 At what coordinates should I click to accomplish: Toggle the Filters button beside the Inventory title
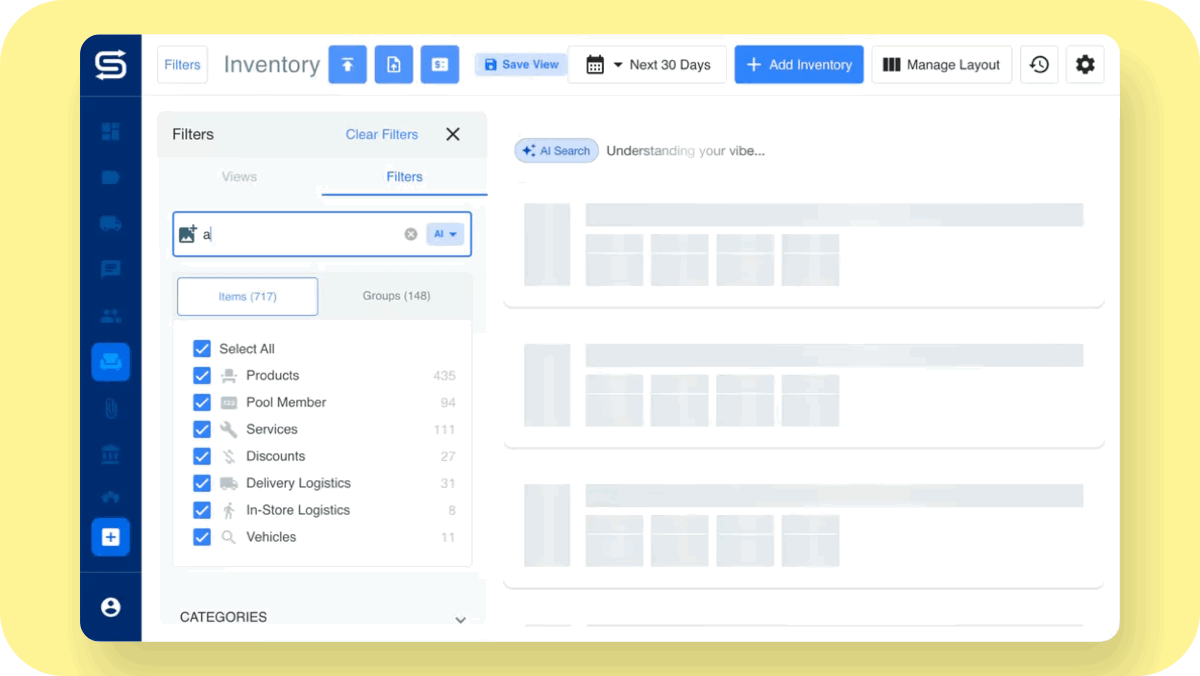[182, 65]
